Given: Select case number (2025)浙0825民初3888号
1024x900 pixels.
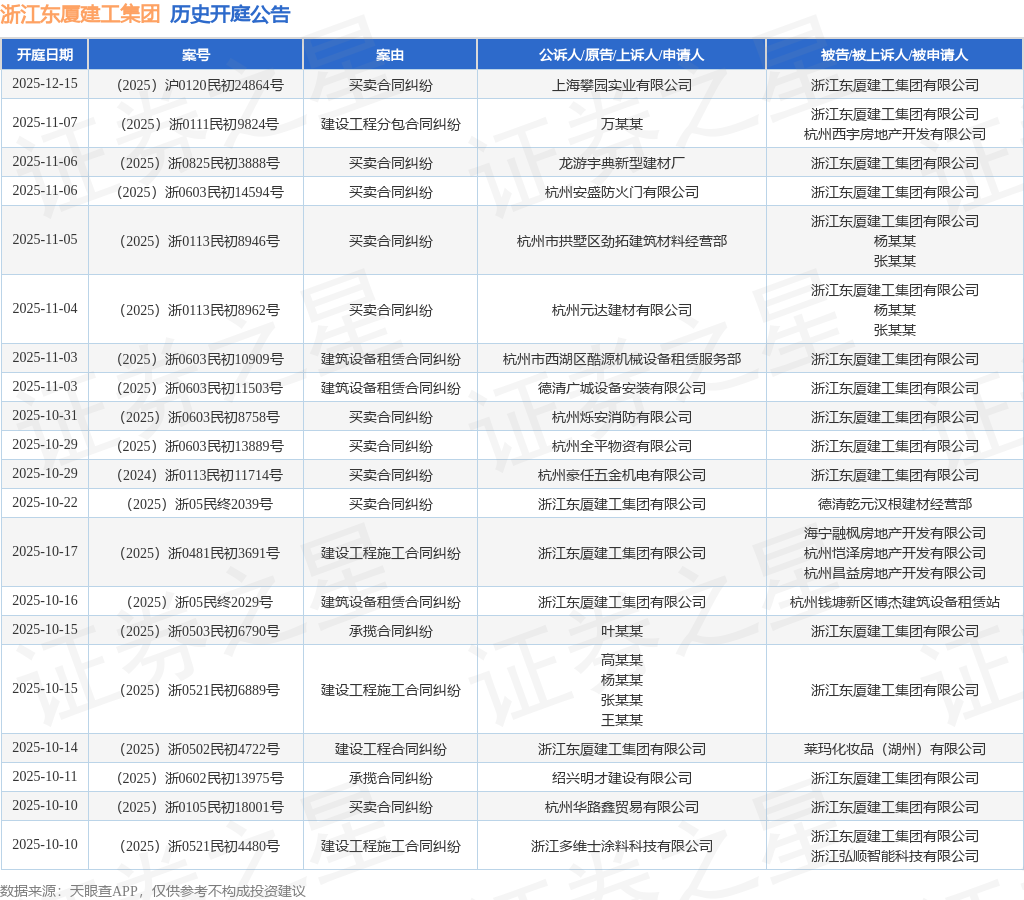Looking at the screenshot, I should point(200,163).
